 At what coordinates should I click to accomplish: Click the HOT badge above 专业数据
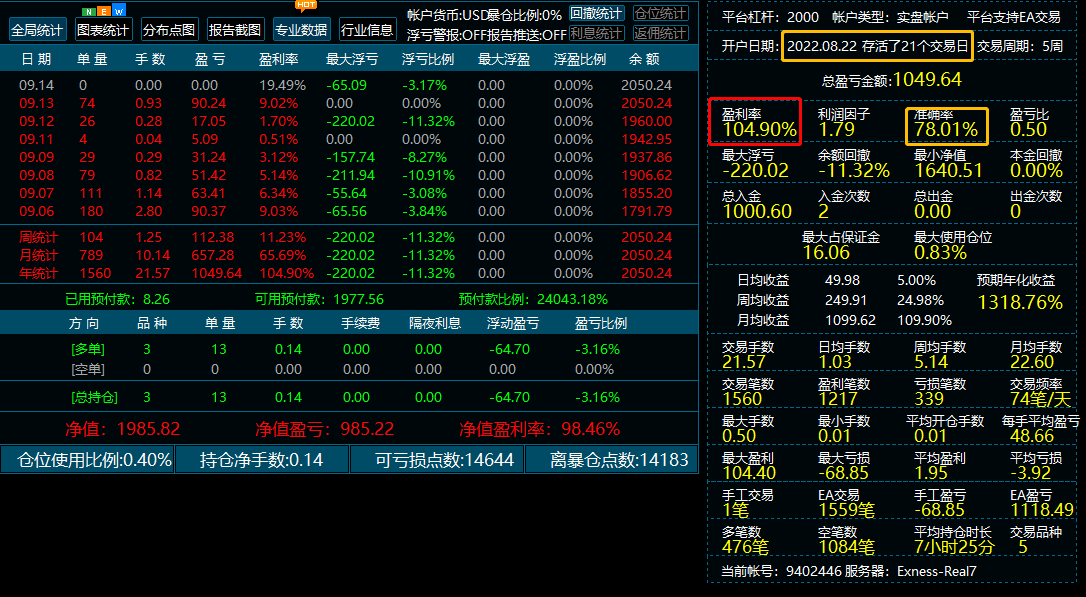306,5
